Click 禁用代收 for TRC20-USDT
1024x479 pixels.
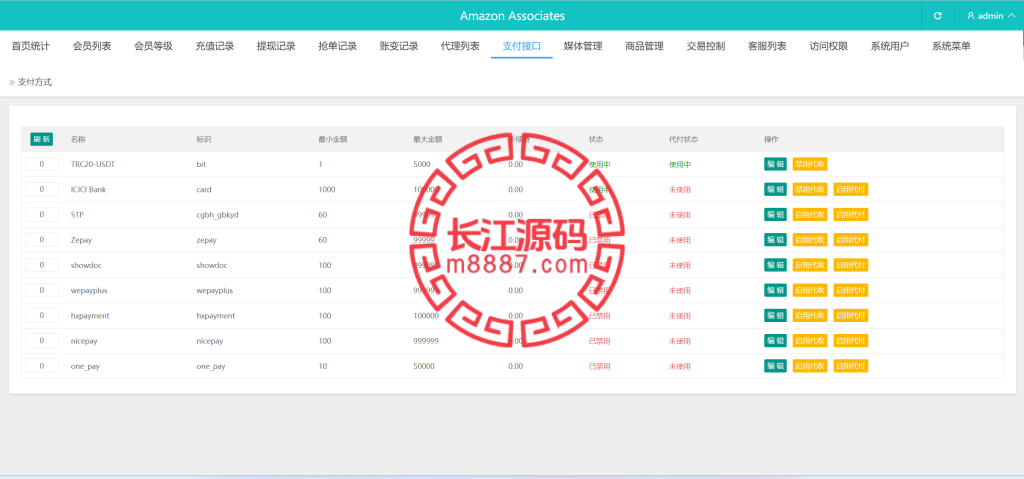pos(810,164)
